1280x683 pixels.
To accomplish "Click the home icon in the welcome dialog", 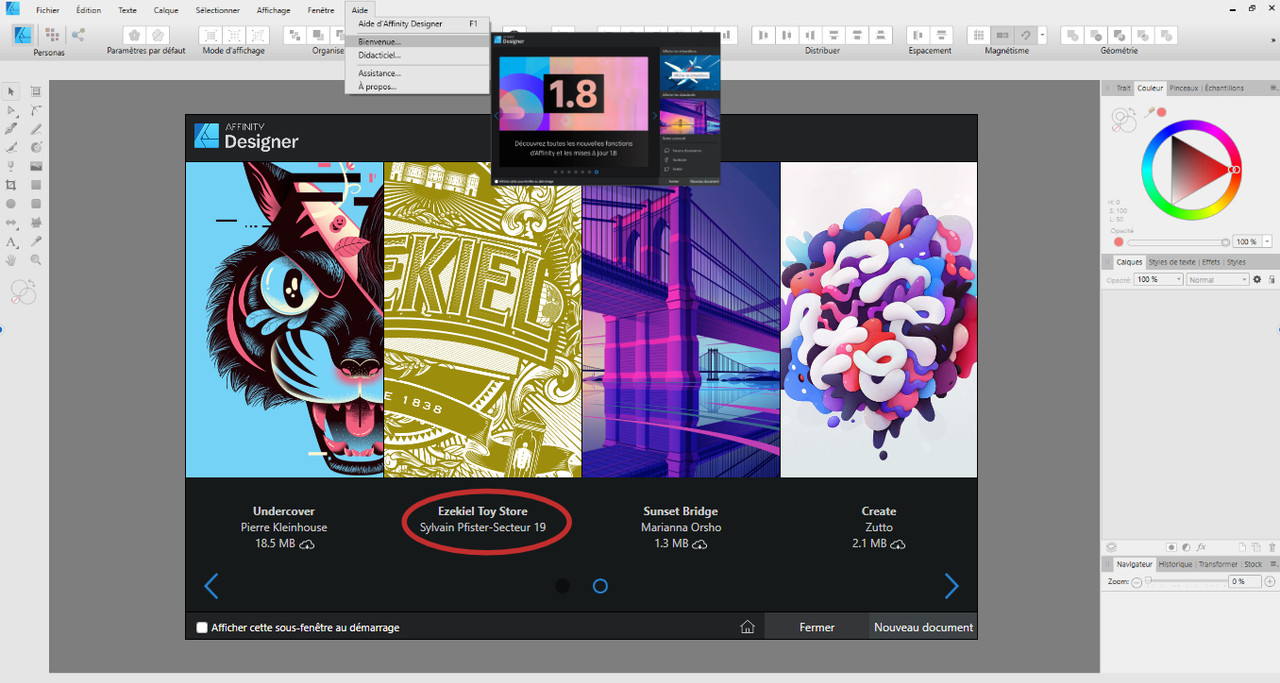I will click(x=747, y=627).
